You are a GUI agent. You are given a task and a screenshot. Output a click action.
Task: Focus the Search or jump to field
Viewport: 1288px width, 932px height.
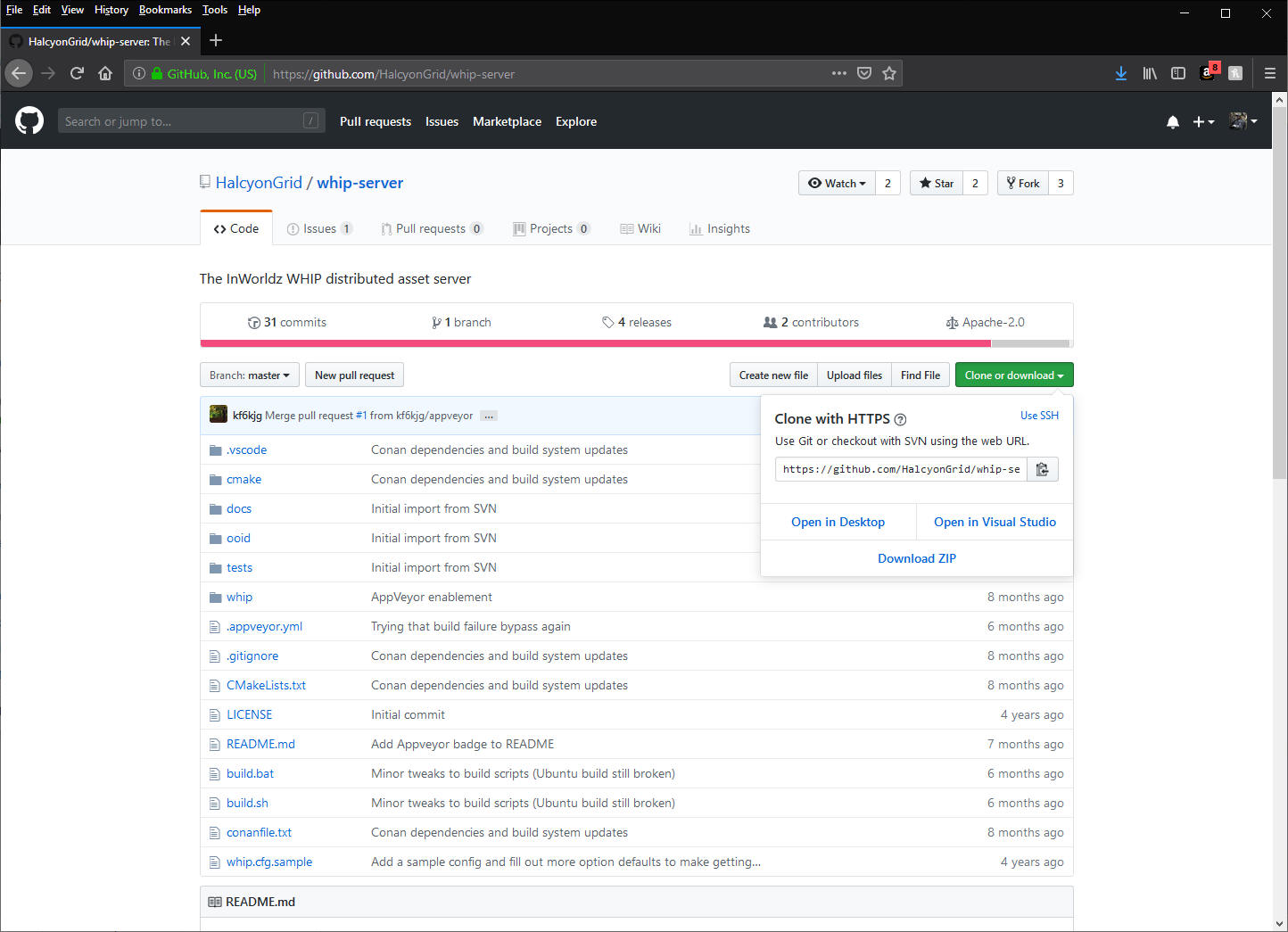click(192, 121)
